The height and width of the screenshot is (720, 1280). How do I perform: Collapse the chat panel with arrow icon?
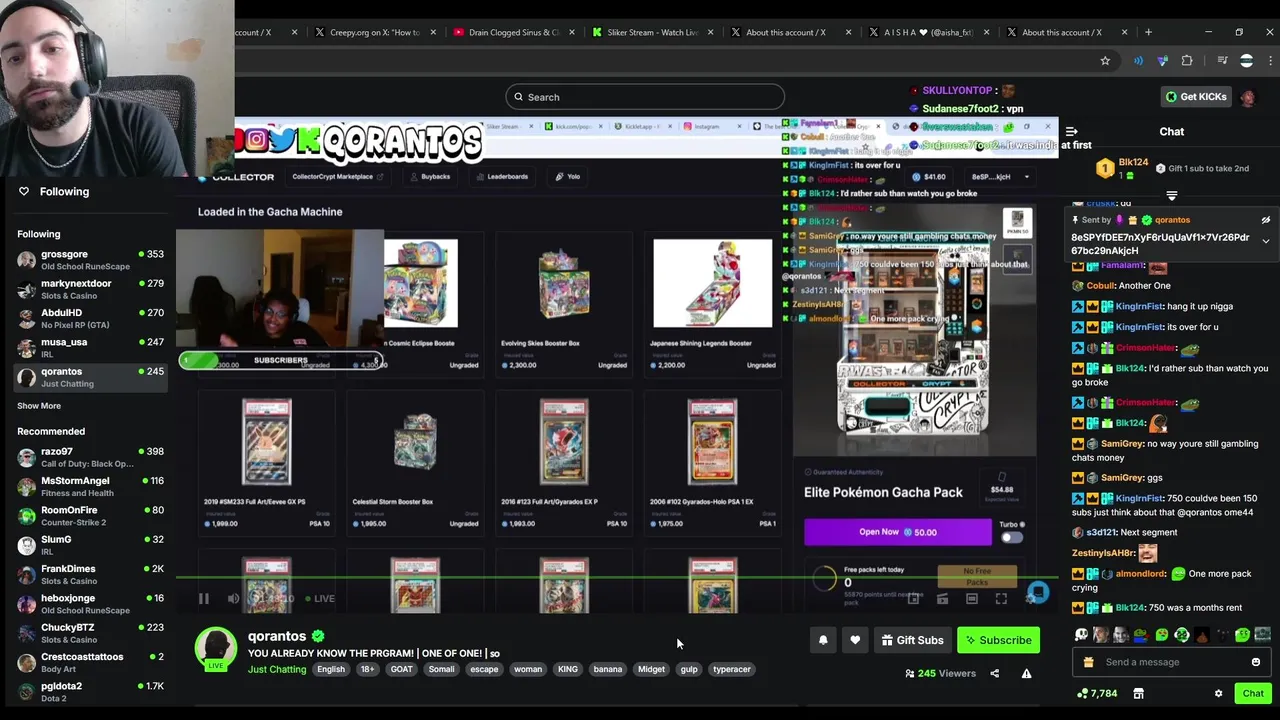1071,131
